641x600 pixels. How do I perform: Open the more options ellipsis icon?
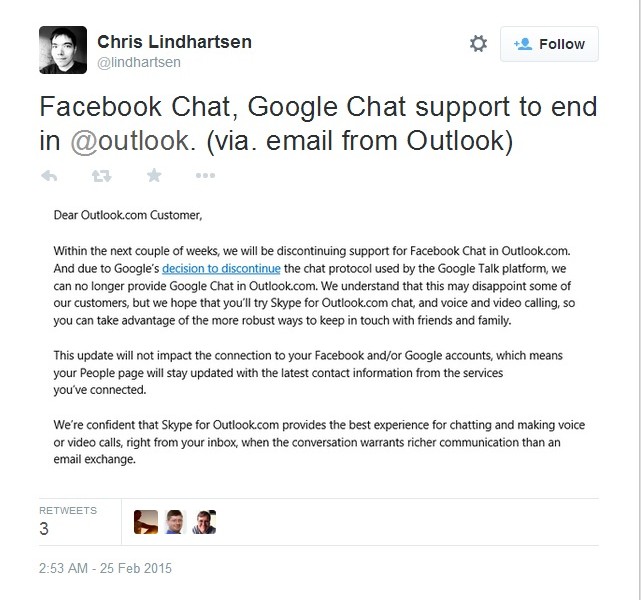(x=205, y=175)
